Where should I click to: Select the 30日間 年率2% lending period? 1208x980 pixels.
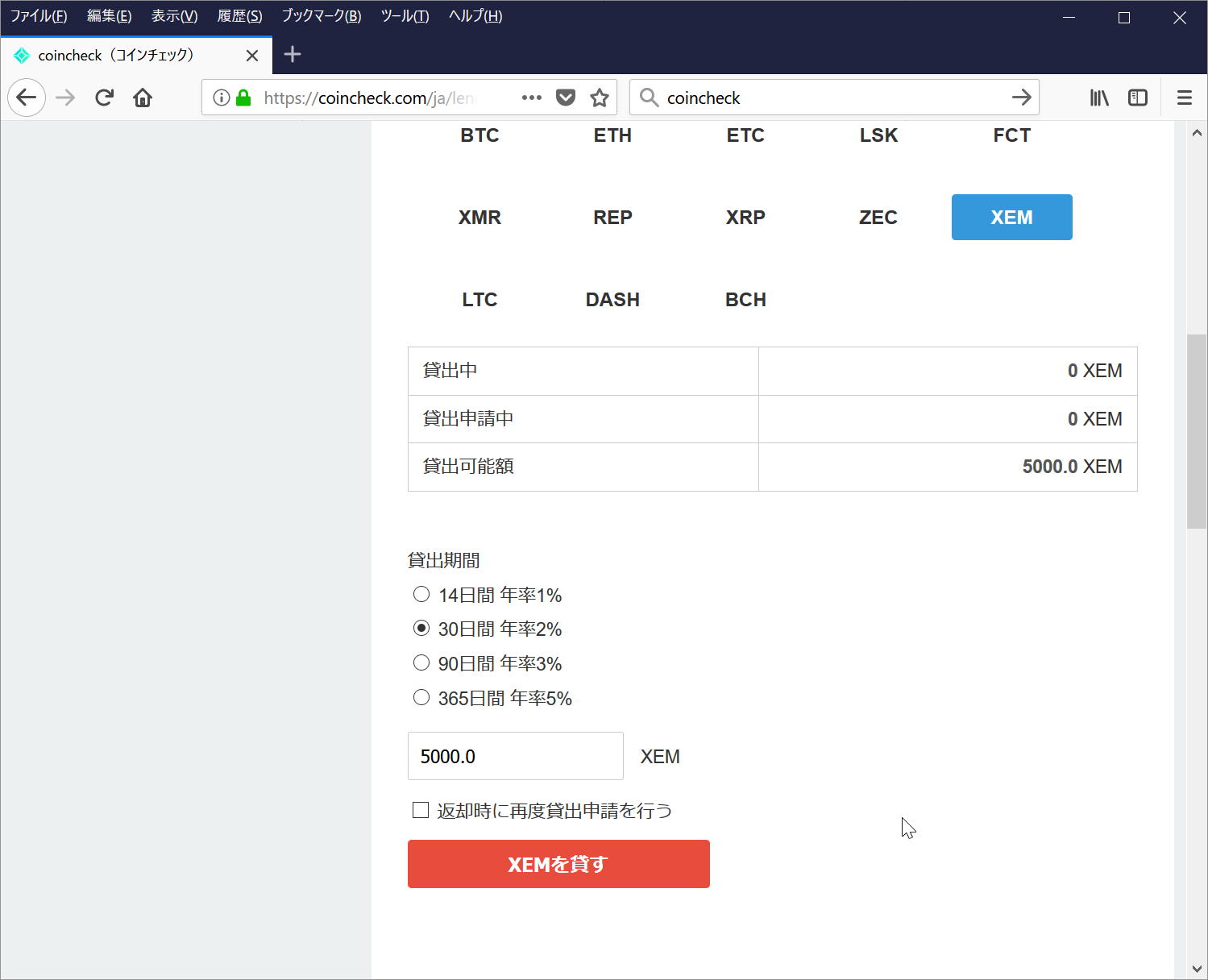(421, 628)
